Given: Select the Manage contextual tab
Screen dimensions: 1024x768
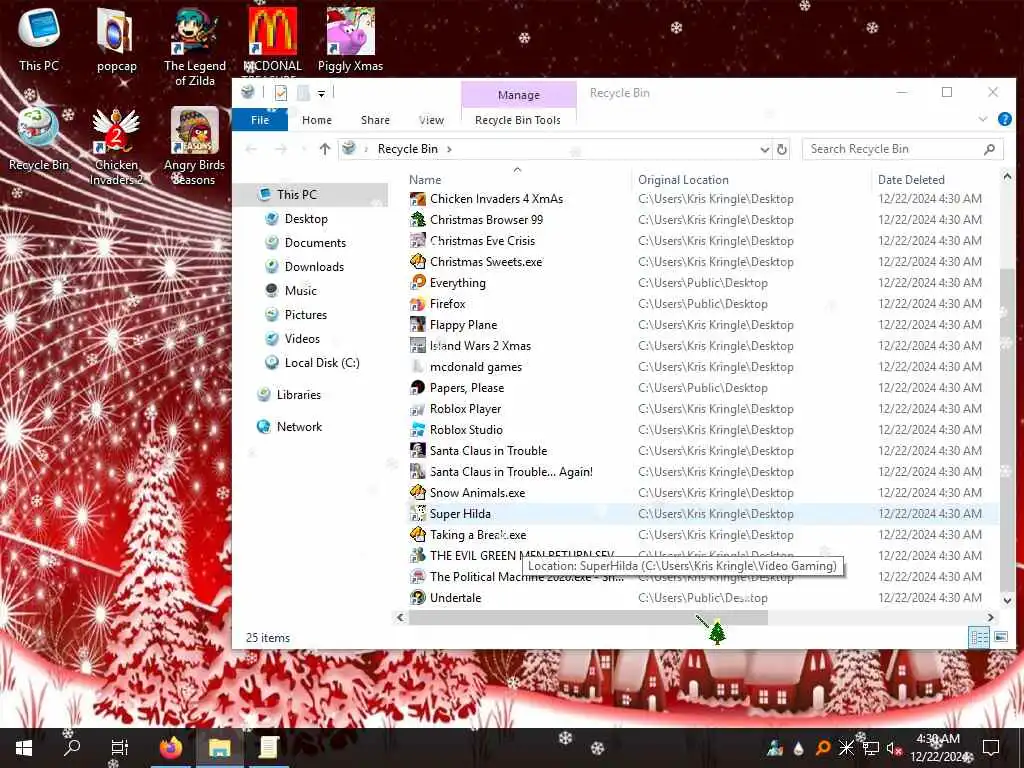Looking at the screenshot, I should point(519,95).
